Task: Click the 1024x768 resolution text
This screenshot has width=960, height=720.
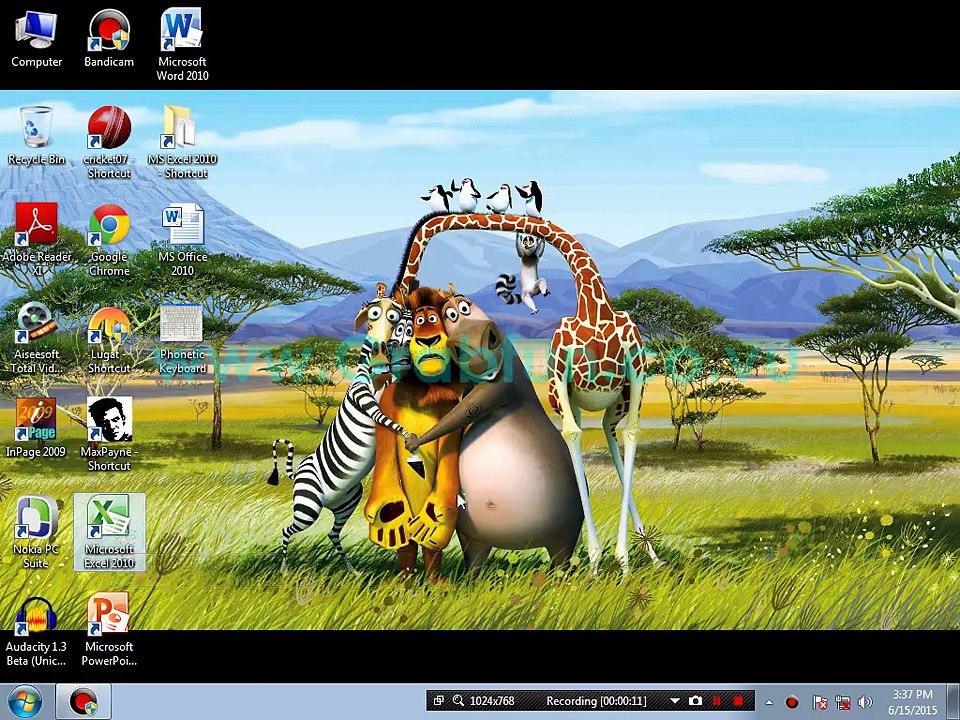Action: [492, 701]
